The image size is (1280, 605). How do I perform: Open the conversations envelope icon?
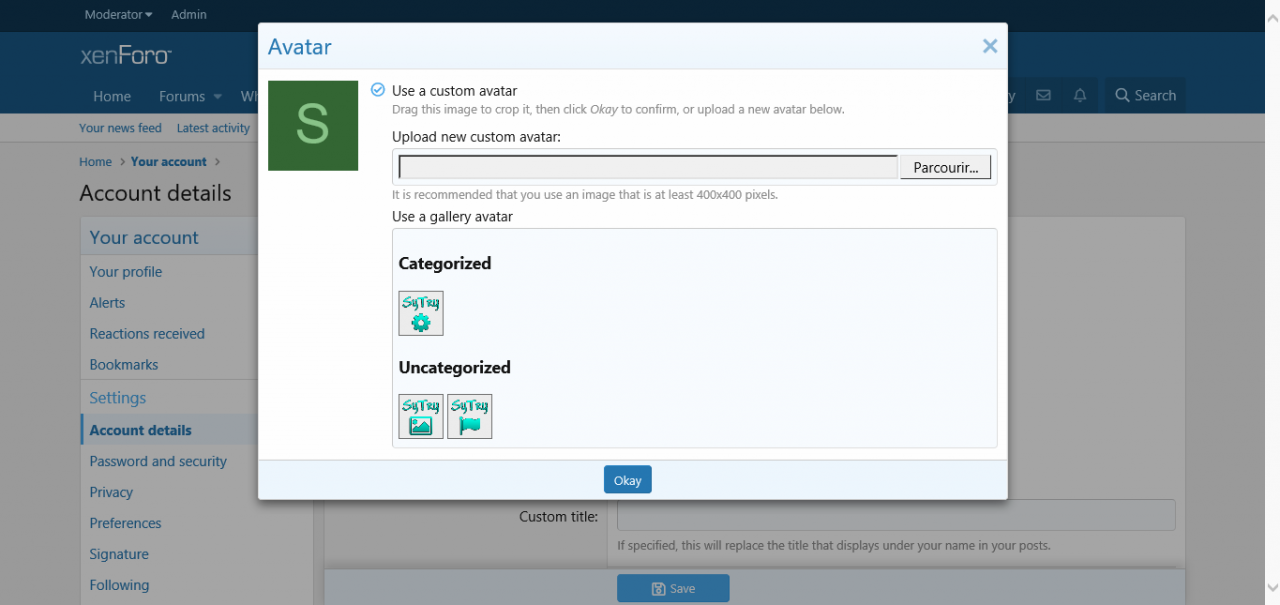pyautogui.click(x=1043, y=96)
